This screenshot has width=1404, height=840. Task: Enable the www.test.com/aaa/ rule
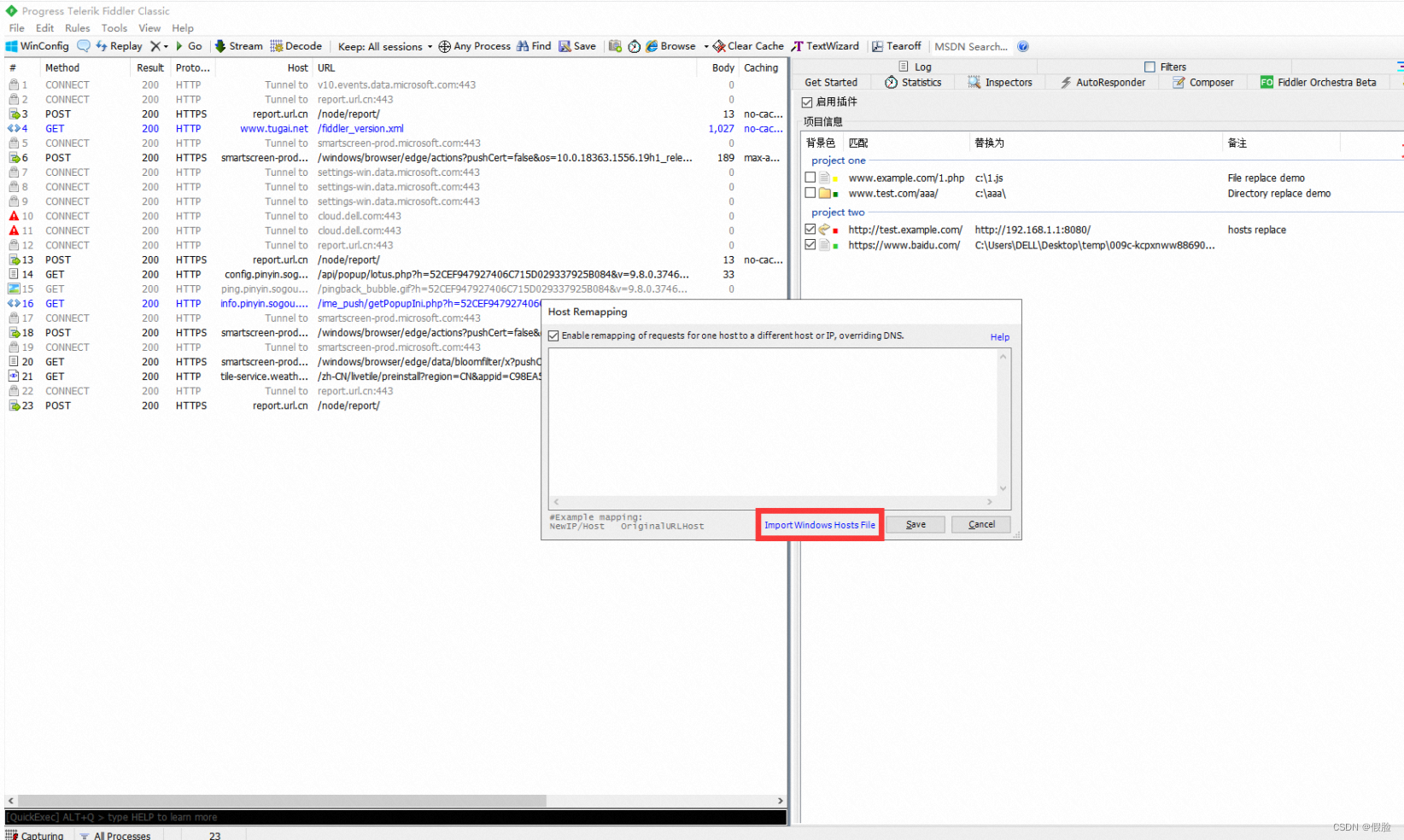(810, 193)
